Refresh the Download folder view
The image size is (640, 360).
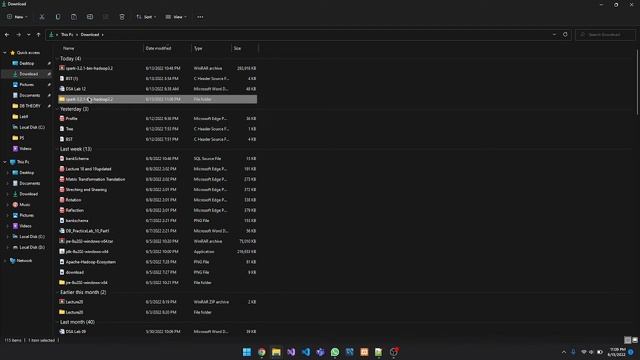[565, 35]
